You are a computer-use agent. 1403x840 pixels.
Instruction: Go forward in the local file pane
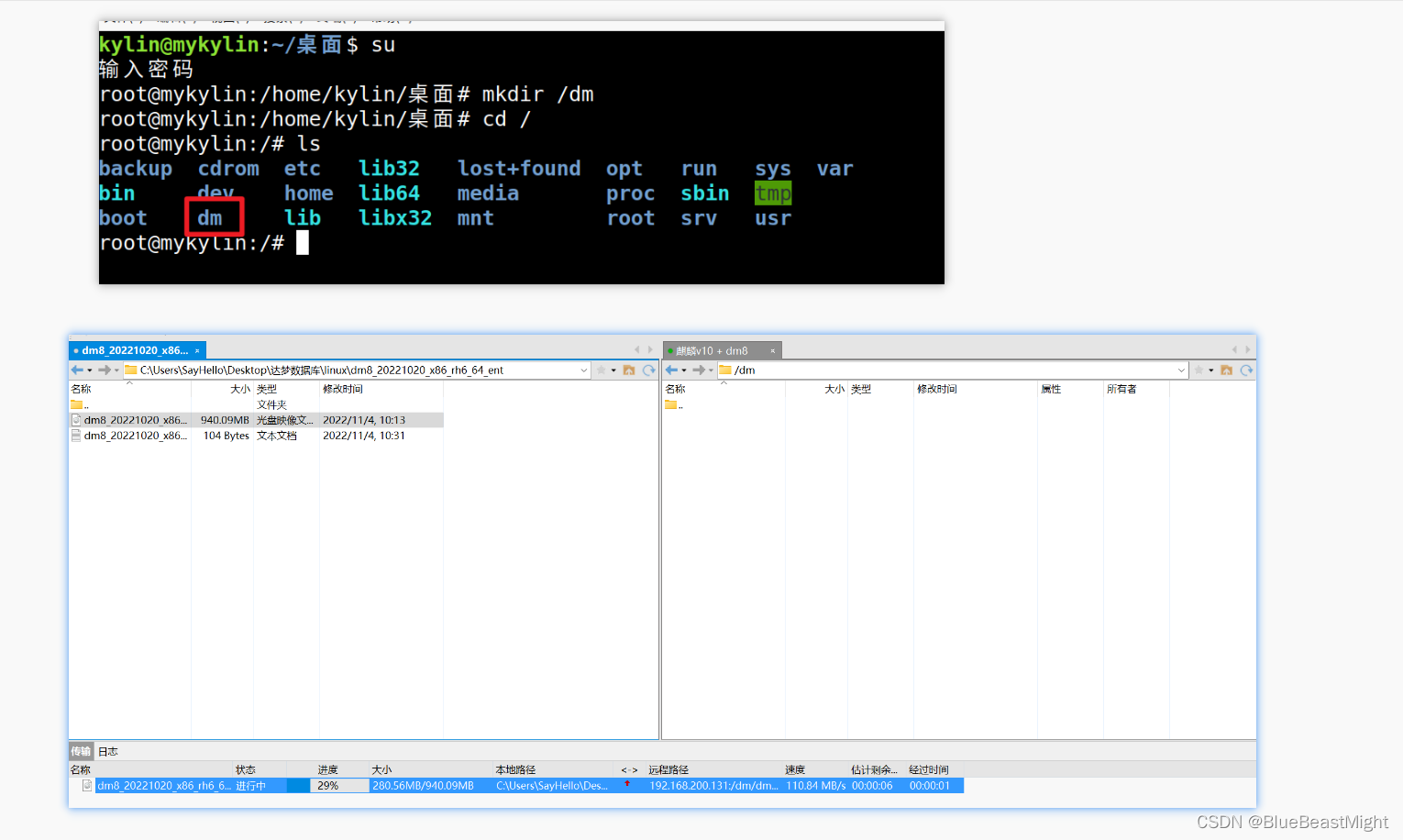(104, 370)
